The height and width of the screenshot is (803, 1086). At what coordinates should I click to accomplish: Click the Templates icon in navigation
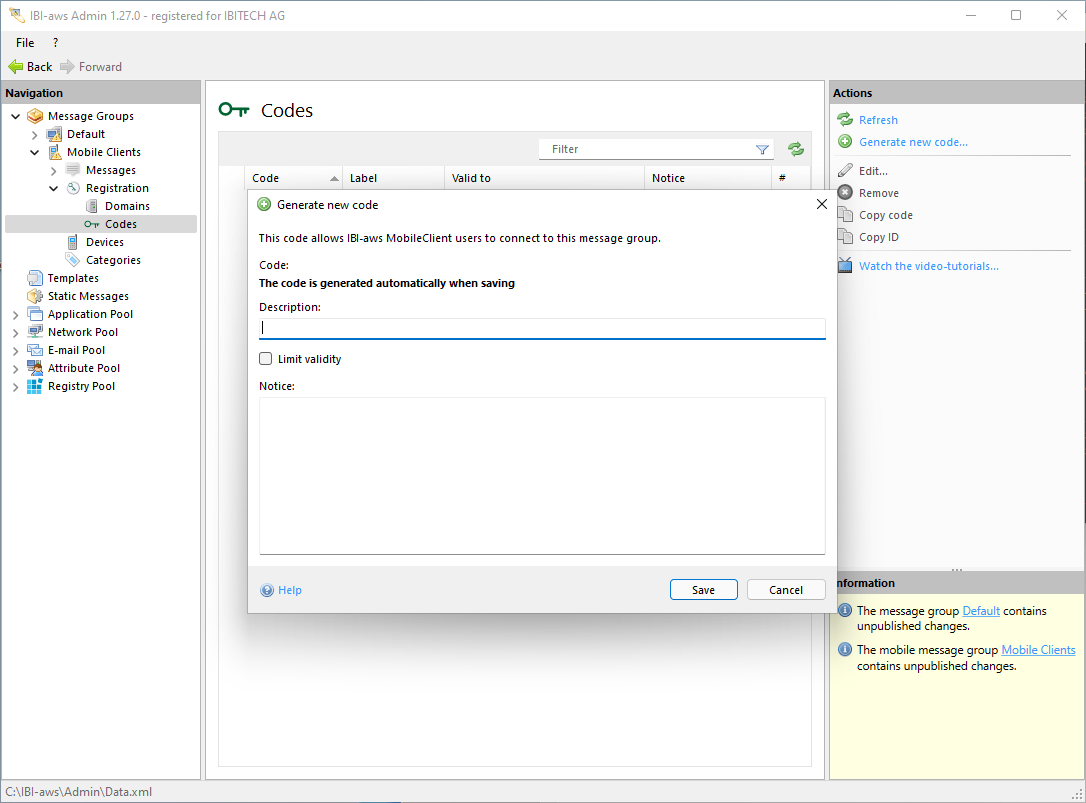click(35, 278)
